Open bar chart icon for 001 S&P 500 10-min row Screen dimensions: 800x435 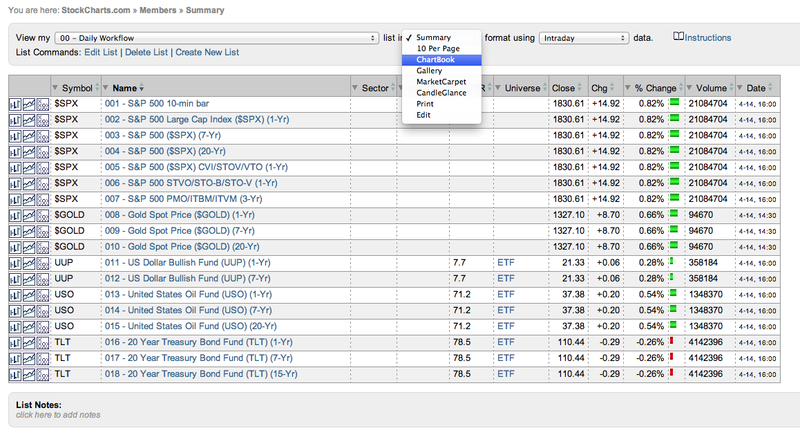point(15,105)
